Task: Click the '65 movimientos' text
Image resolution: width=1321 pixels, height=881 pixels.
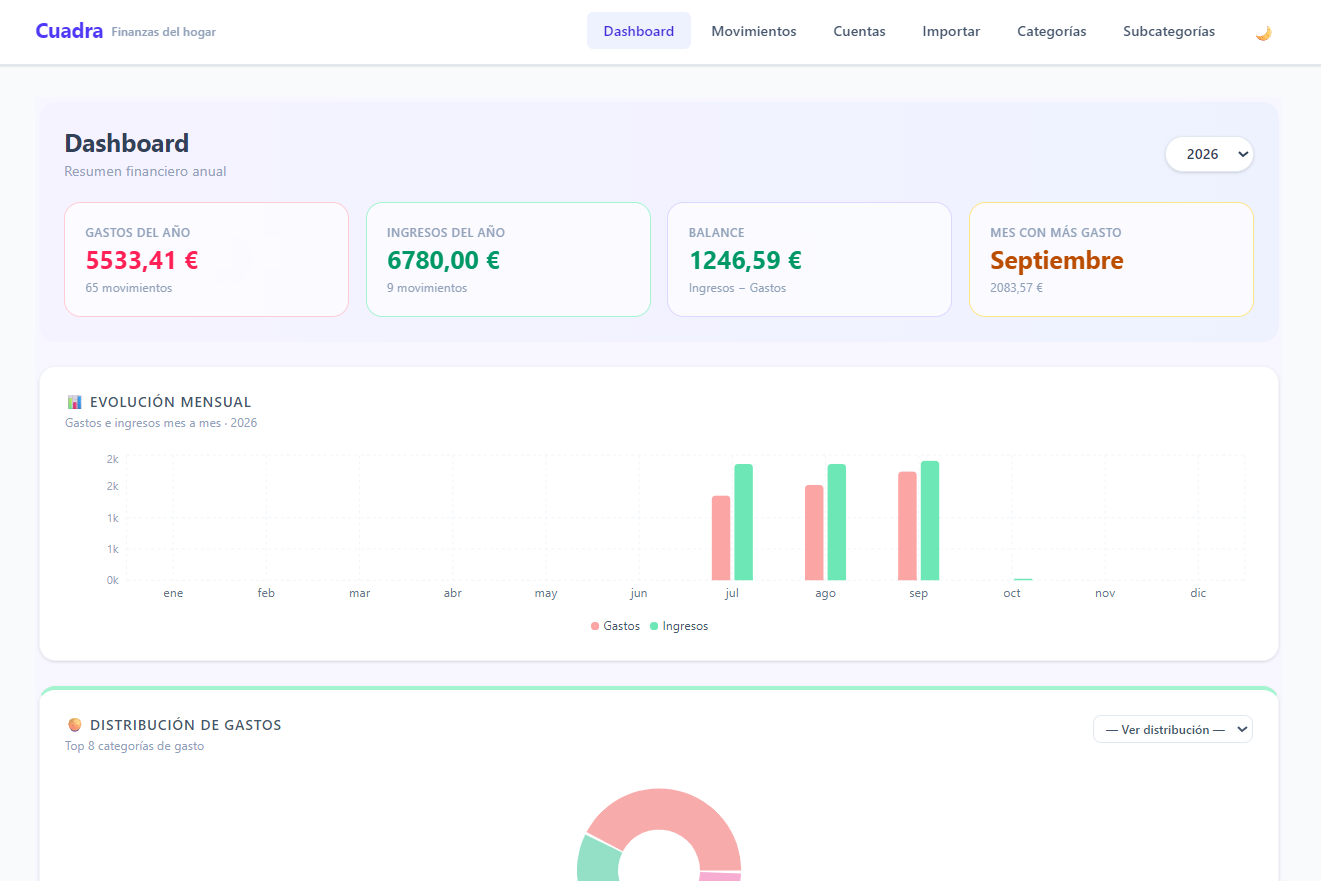Action: [x=129, y=288]
